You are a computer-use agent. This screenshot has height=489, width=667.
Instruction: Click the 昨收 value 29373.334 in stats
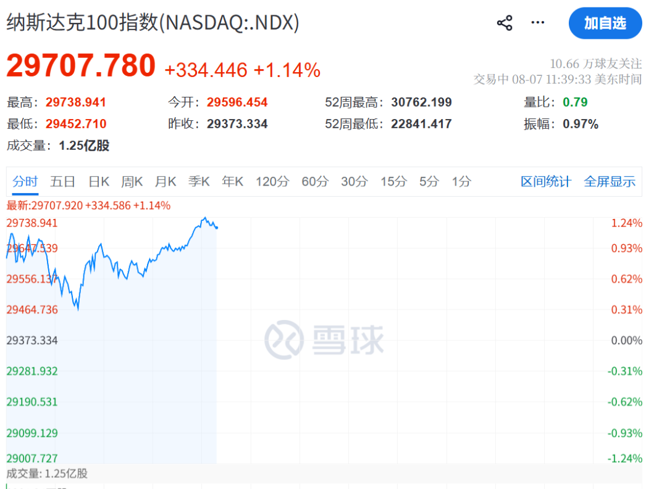[x=237, y=124]
